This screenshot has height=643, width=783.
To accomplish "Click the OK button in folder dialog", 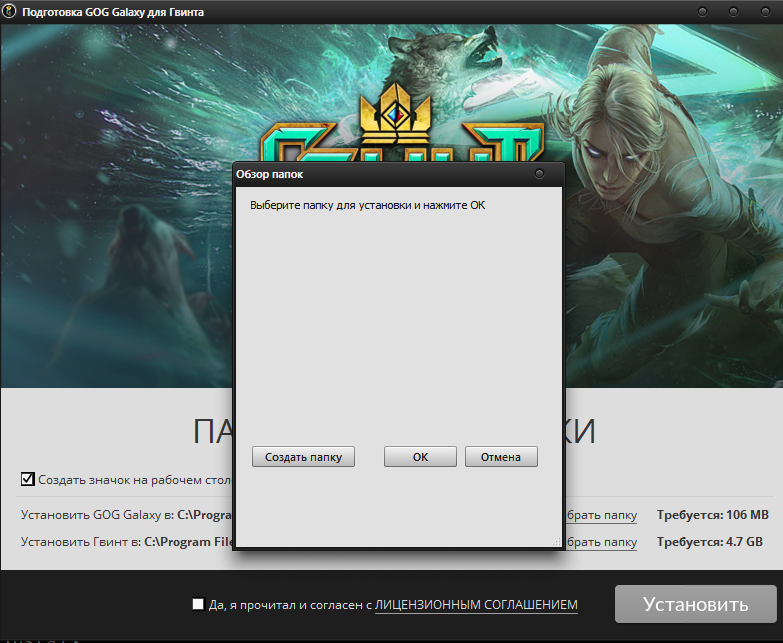I will tap(420, 457).
